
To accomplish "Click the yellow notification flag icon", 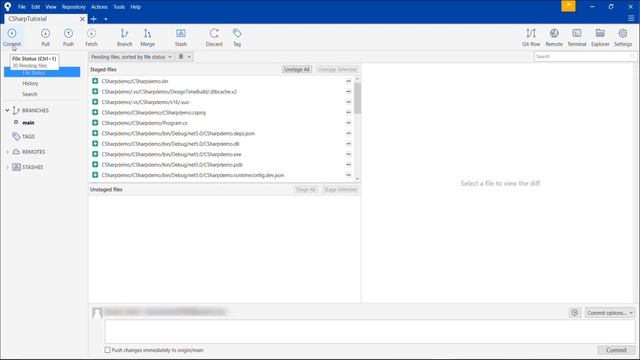I will click(x=568, y=6).
